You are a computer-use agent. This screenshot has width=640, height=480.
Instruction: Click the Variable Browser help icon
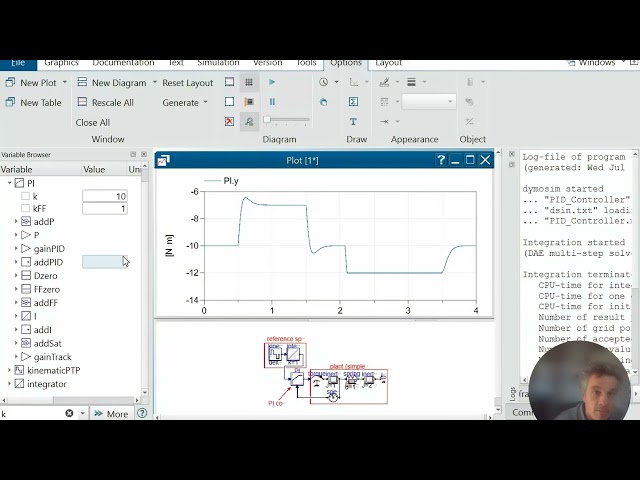pos(142,413)
